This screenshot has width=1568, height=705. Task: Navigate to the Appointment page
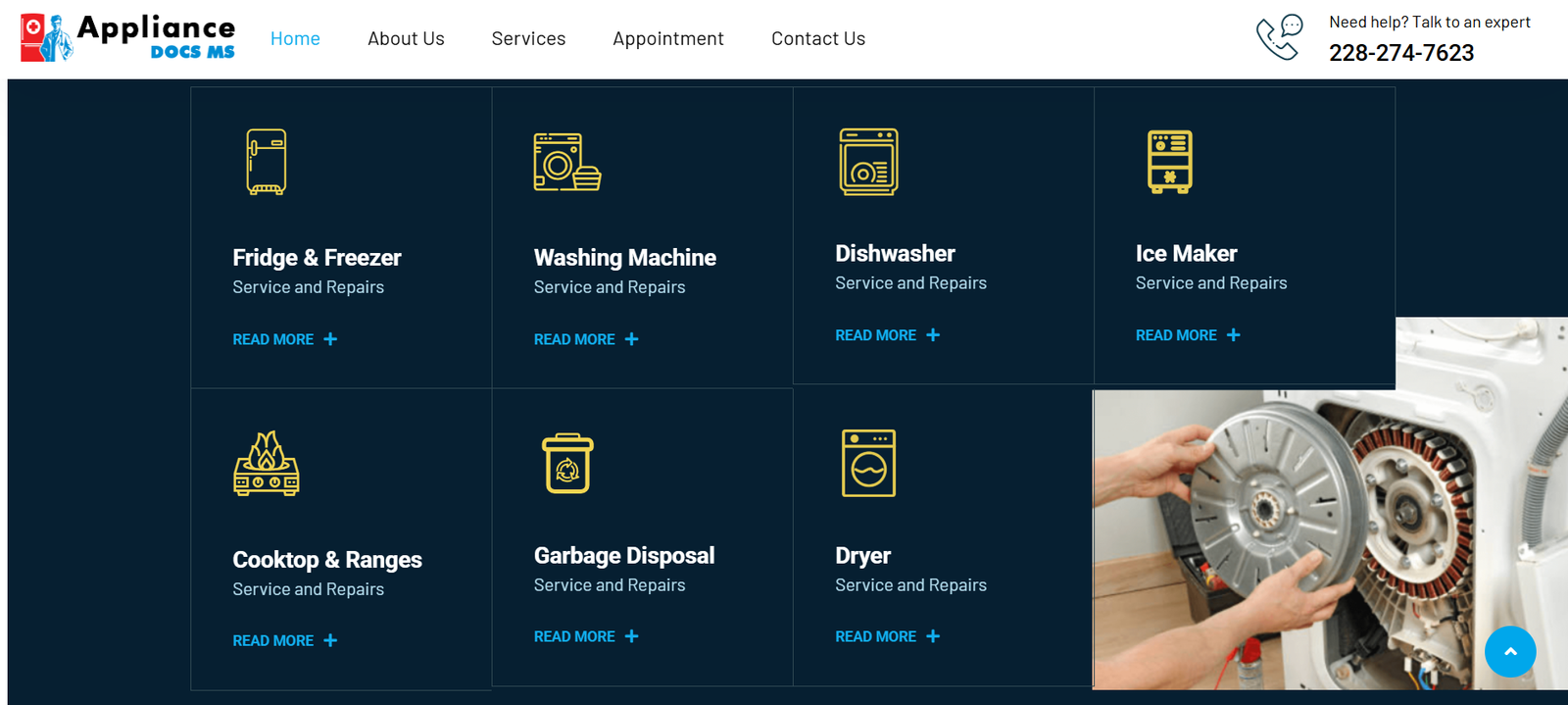point(668,38)
